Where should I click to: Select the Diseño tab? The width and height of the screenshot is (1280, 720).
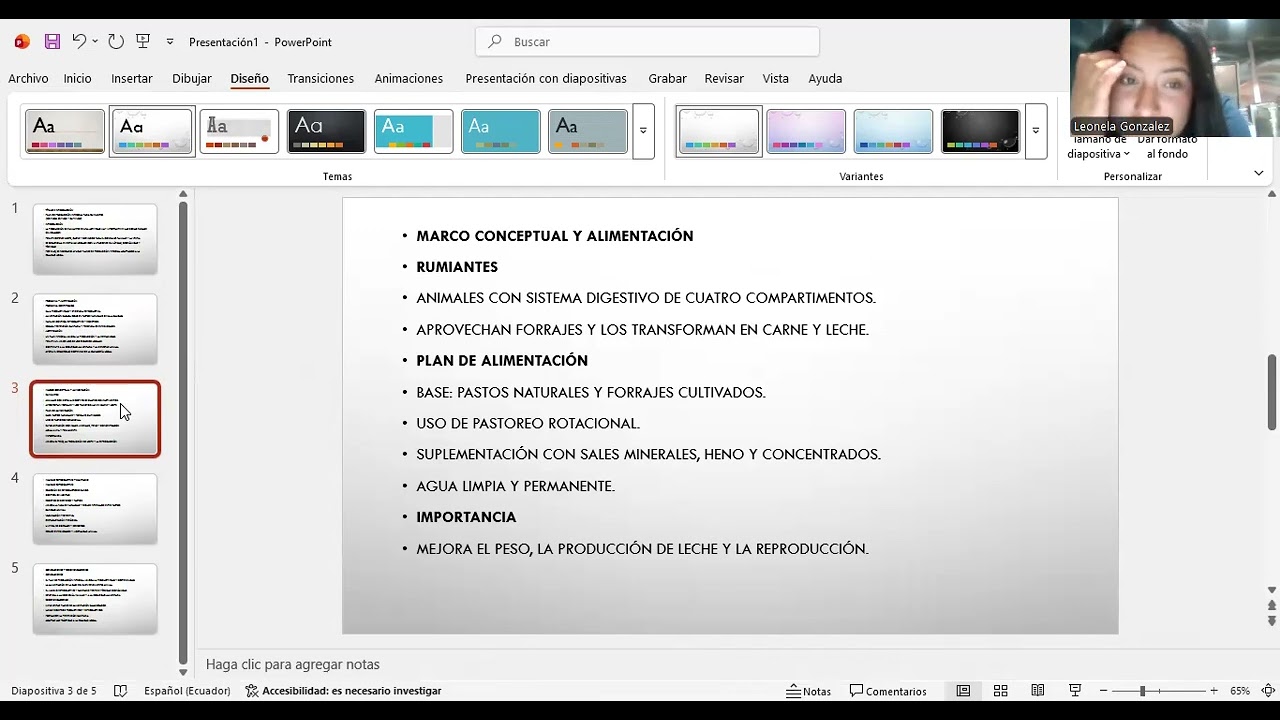[249, 78]
